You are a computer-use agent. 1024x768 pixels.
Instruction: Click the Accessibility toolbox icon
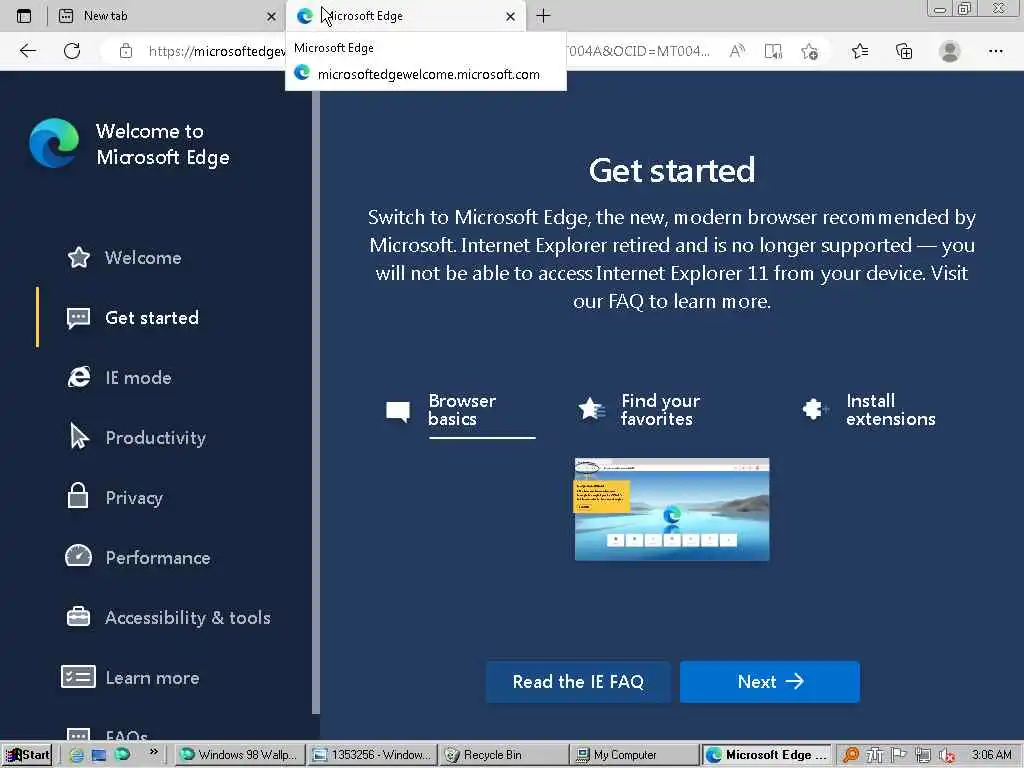(78, 616)
